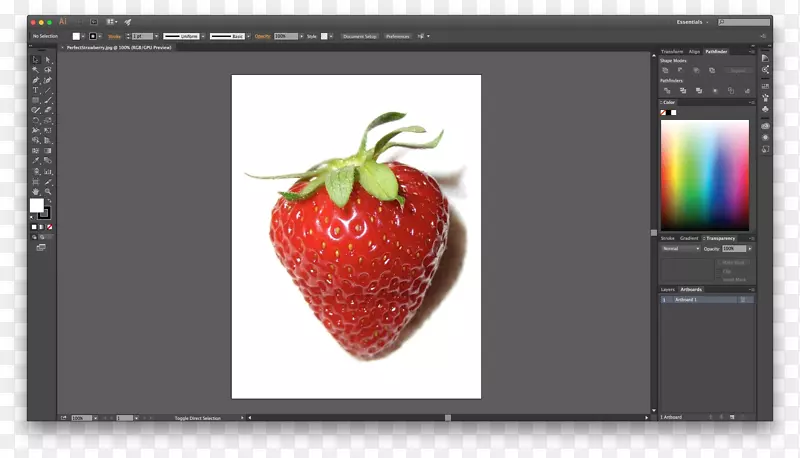Switch to the Layers tab

[667, 289]
